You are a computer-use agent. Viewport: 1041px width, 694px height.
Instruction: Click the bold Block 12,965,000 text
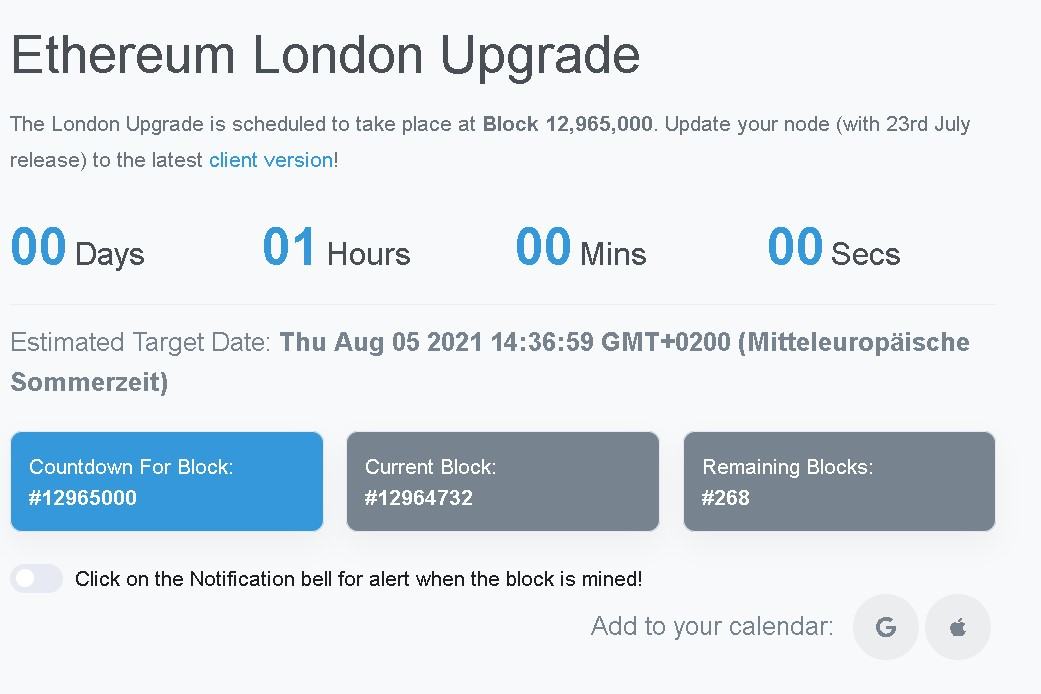568,124
